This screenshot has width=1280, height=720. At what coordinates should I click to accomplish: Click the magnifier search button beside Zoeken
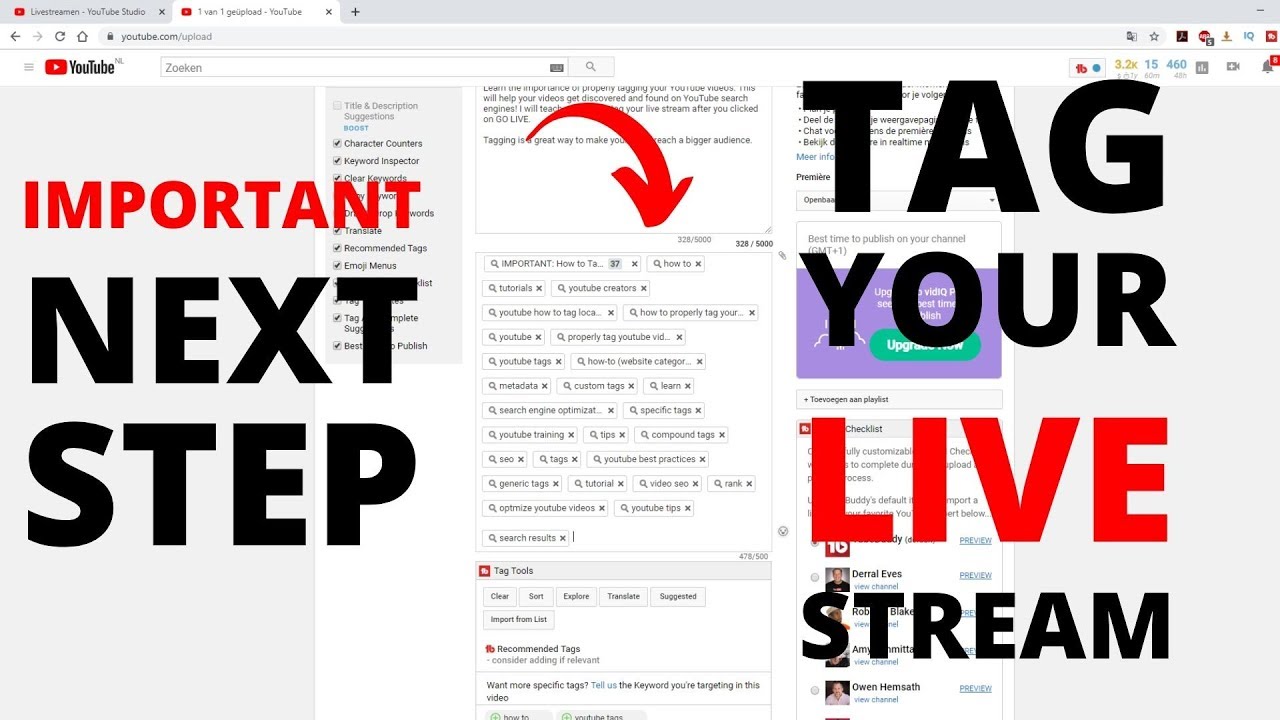tap(591, 67)
